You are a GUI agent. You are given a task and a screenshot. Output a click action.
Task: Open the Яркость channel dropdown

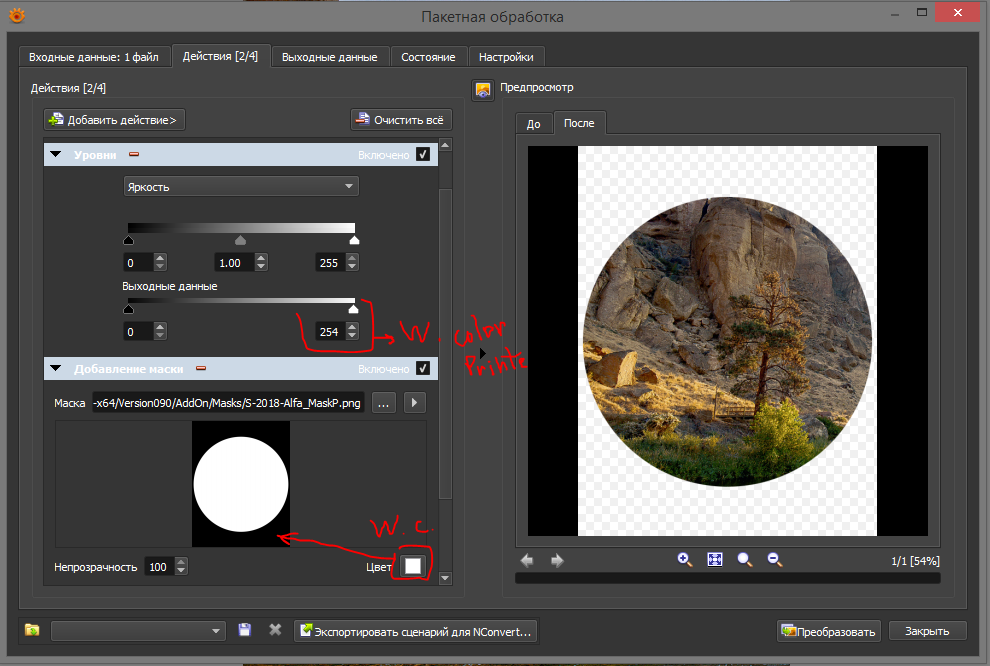point(241,186)
